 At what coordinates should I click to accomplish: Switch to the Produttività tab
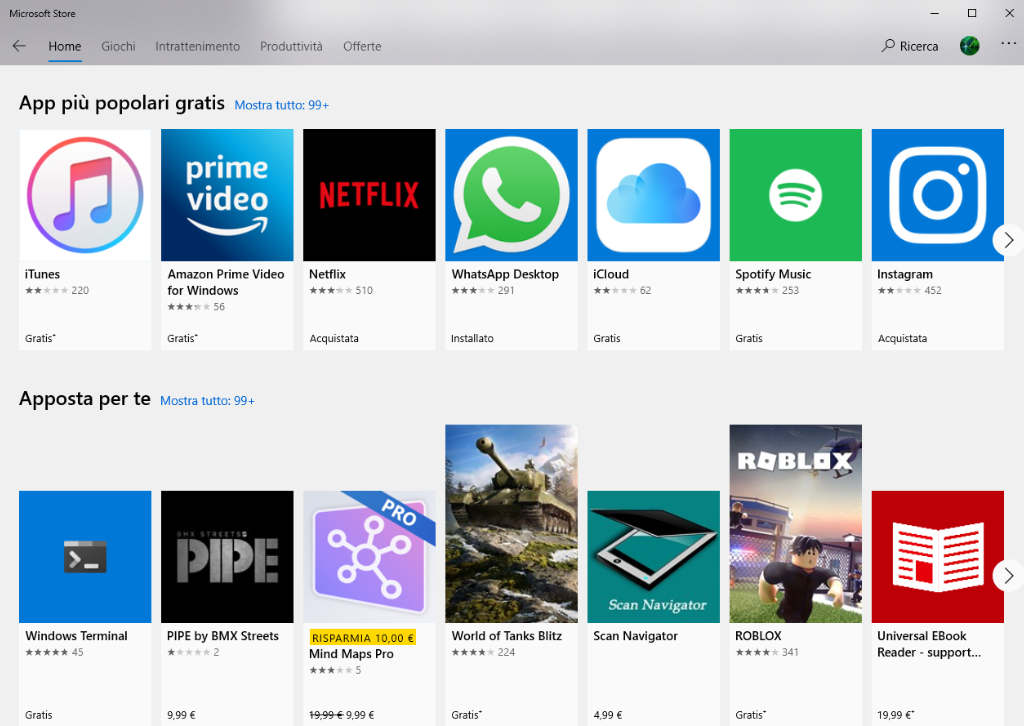(291, 46)
